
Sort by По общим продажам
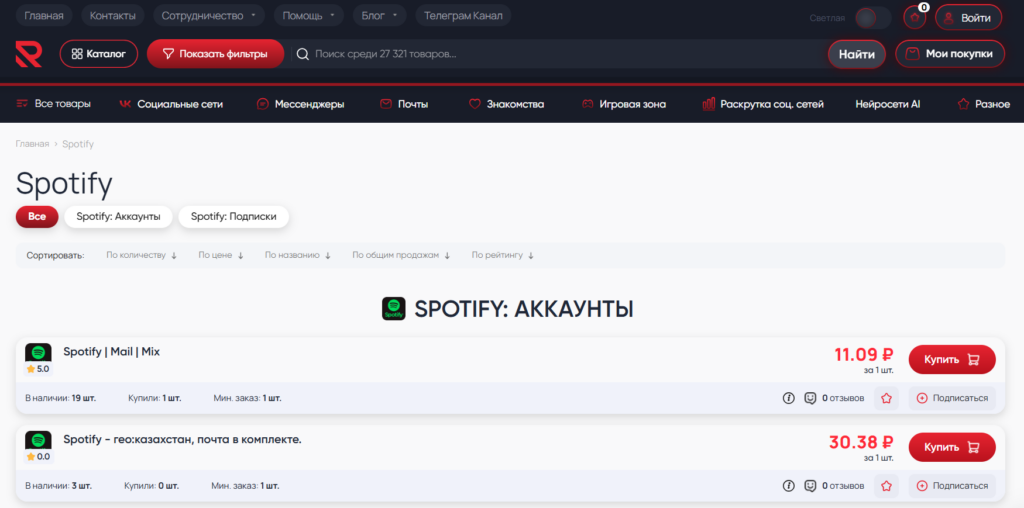402,255
